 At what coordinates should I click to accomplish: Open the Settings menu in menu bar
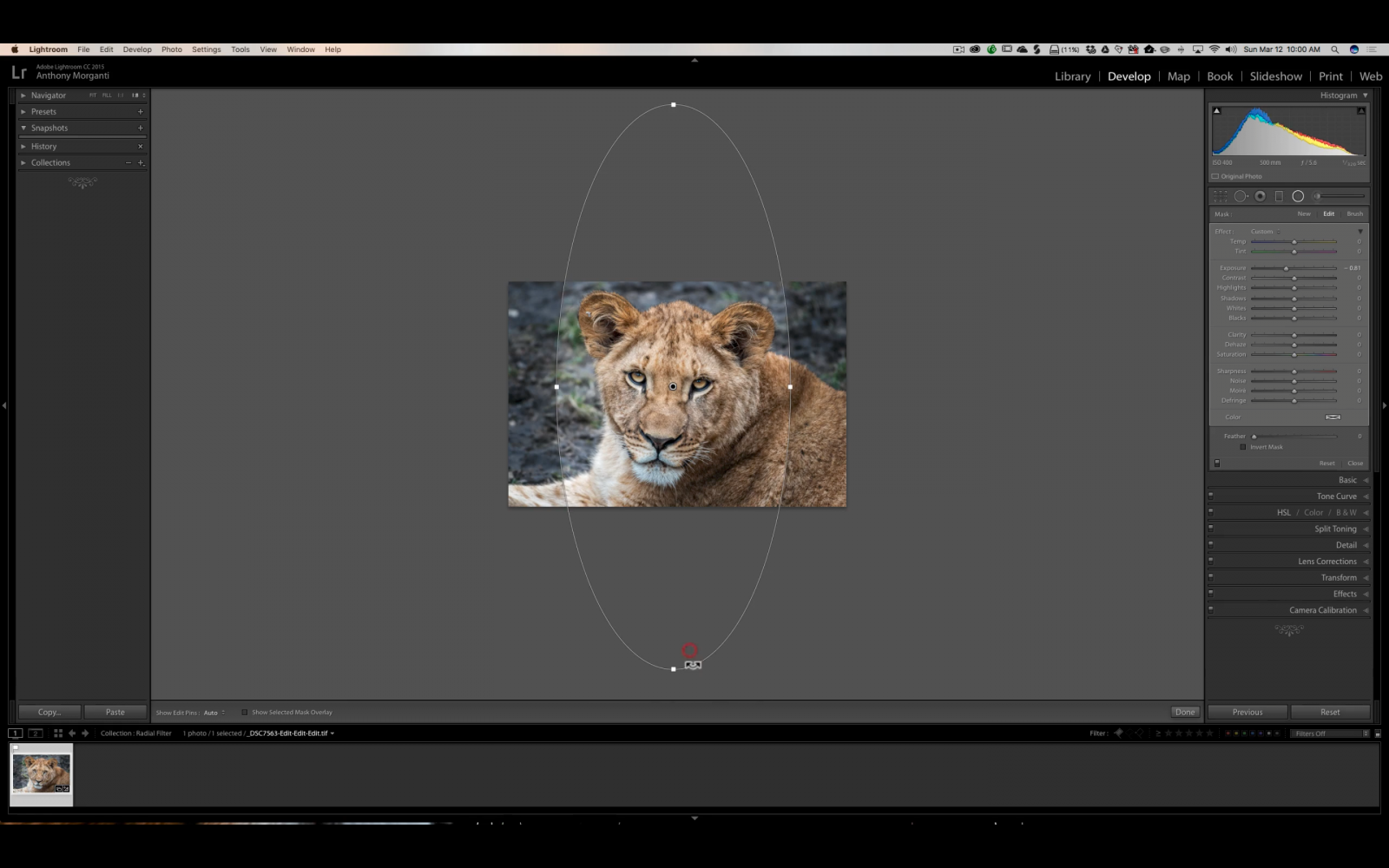(206, 49)
